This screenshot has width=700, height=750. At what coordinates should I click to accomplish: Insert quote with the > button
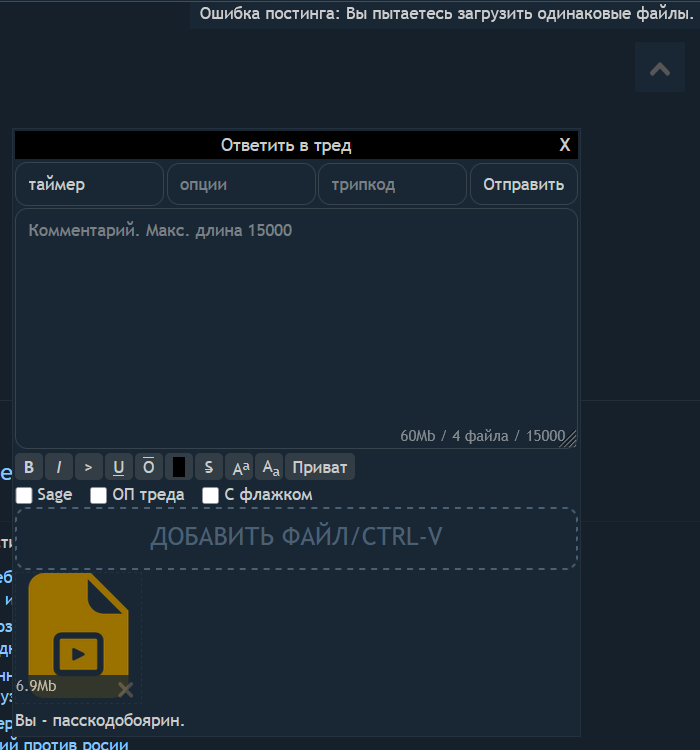click(x=89, y=467)
